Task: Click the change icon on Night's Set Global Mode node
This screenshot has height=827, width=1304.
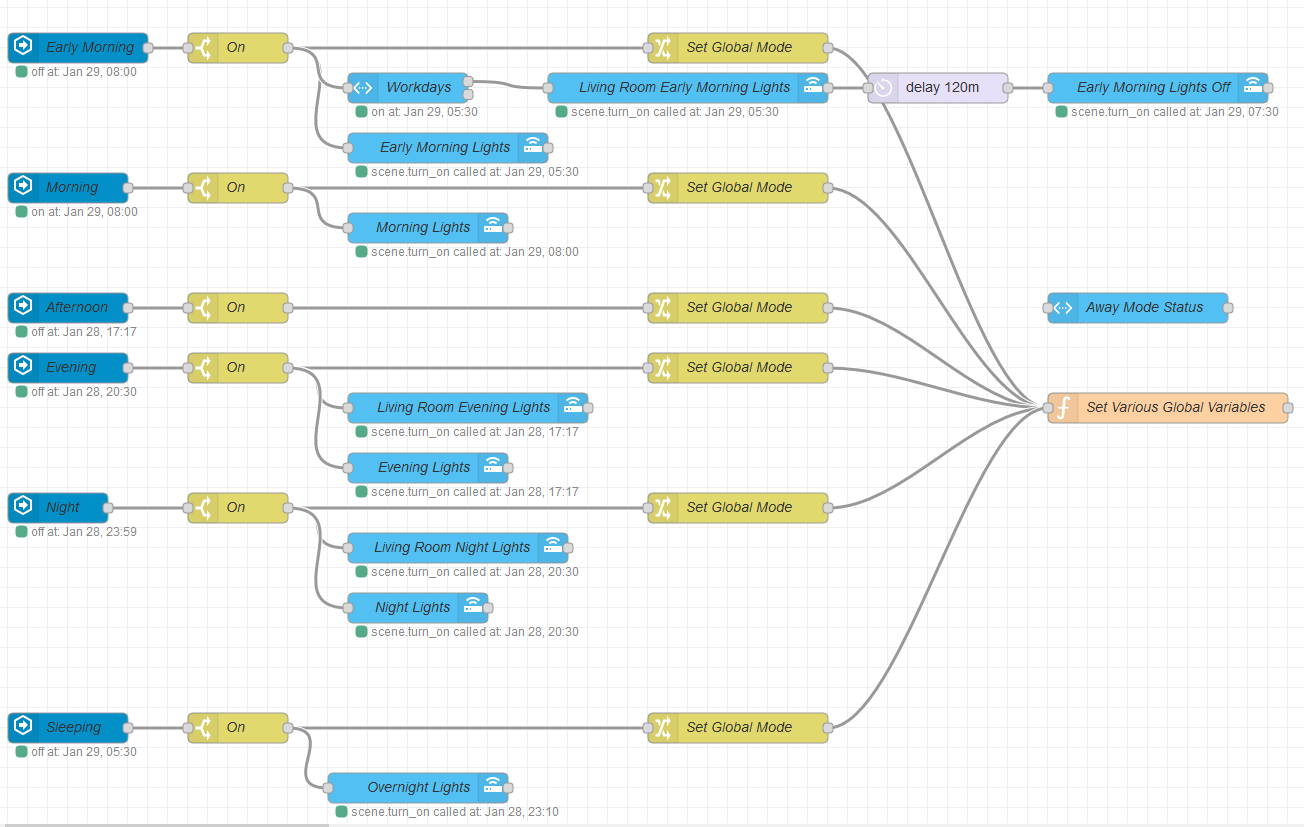Action: (x=663, y=507)
